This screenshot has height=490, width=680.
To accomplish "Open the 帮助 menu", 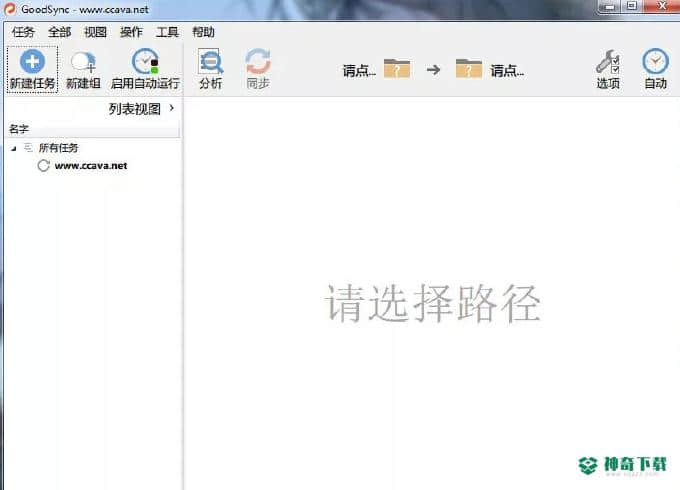I will point(203,32).
